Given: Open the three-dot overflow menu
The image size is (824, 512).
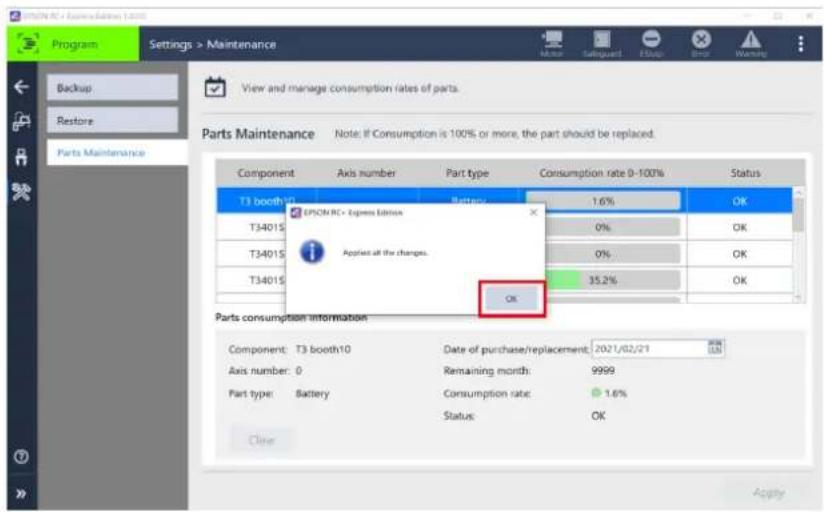Looking at the screenshot, I should (x=800, y=44).
